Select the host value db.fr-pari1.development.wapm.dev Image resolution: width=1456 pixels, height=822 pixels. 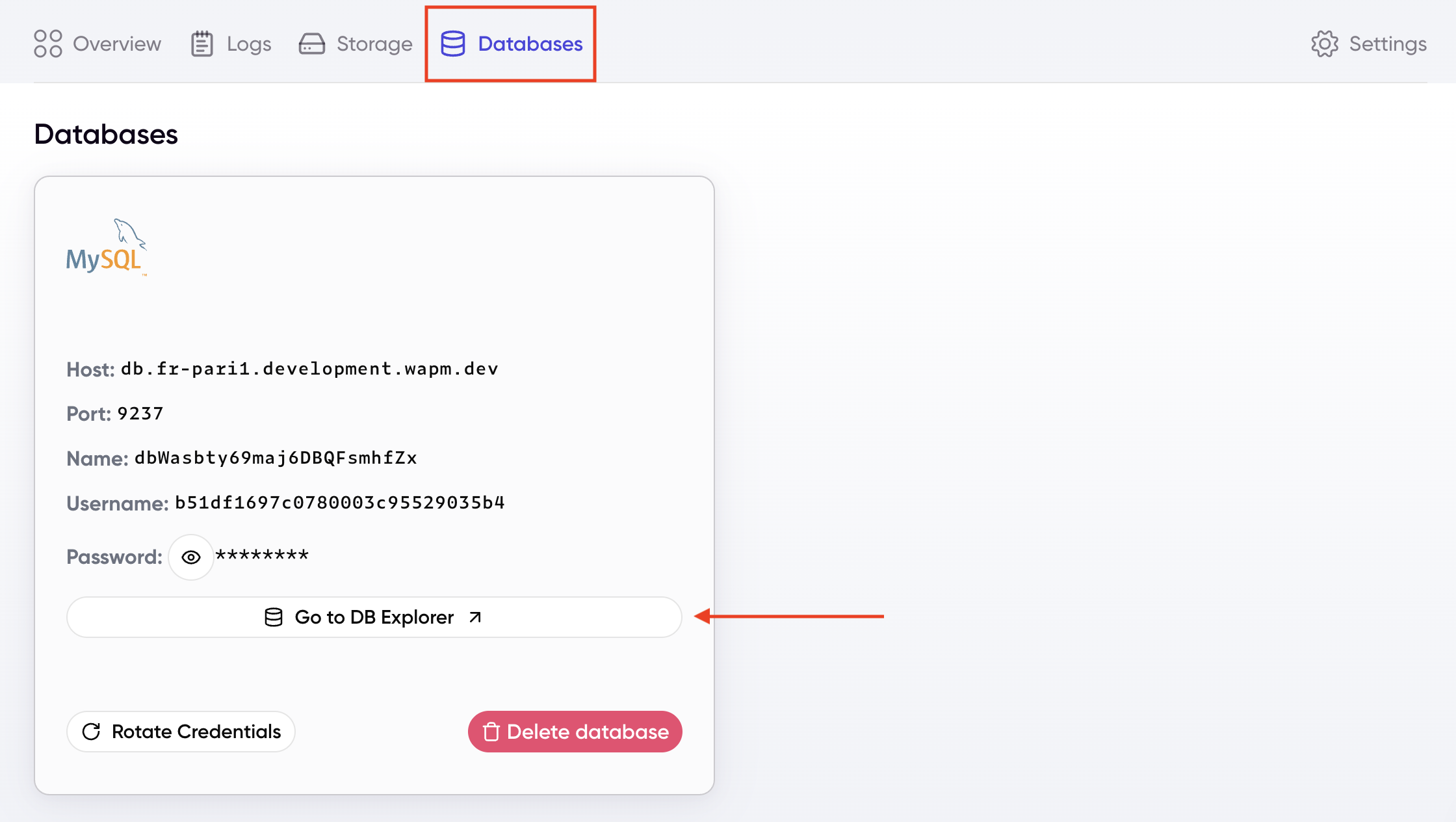(310, 368)
